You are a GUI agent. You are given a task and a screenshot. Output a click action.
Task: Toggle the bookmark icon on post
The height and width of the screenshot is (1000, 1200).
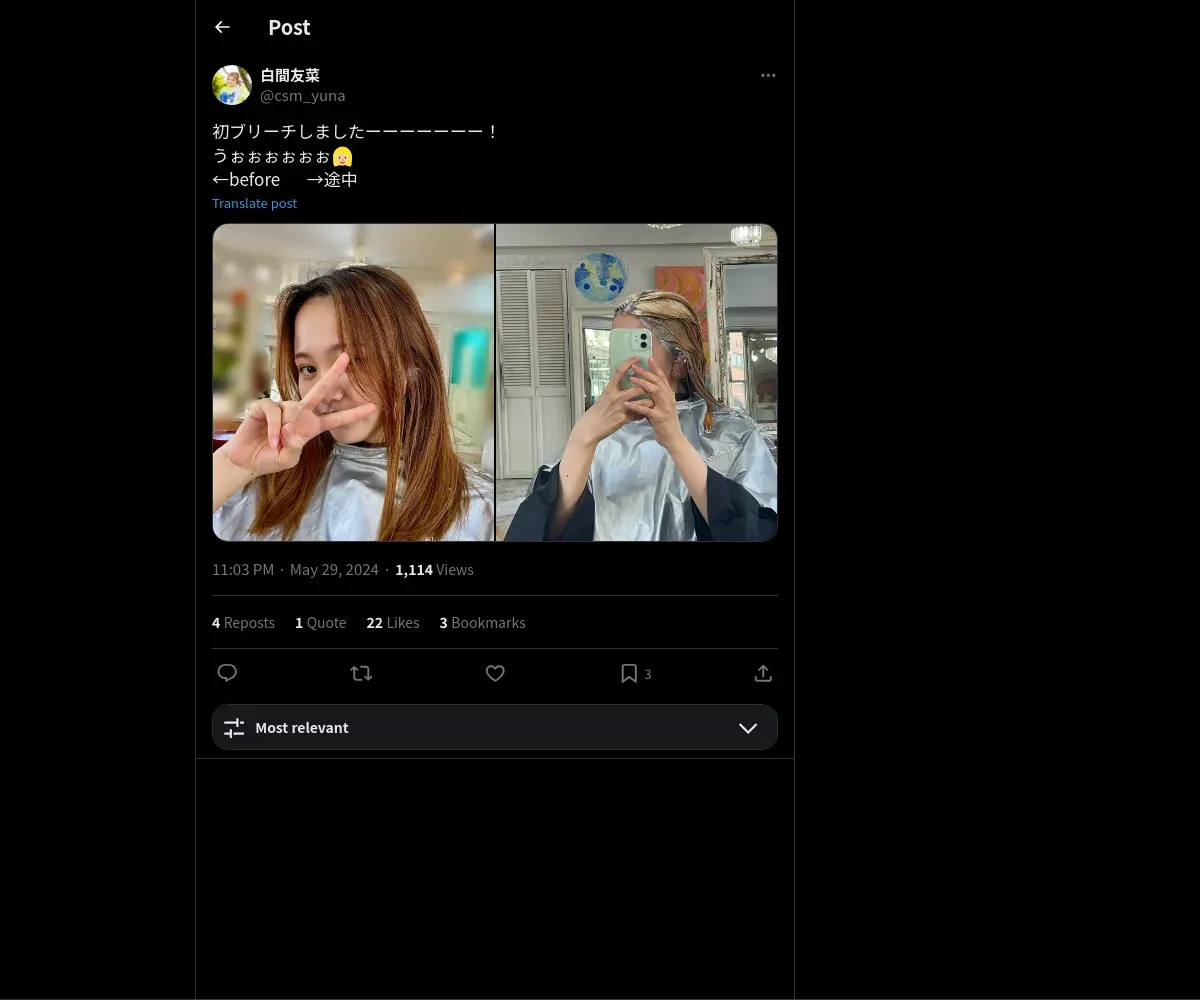tap(629, 673)
